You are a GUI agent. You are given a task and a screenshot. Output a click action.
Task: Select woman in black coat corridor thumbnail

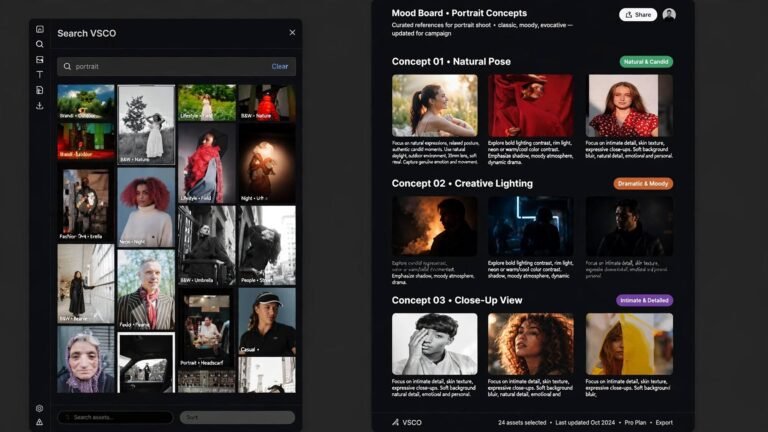[x=86, y=284]
